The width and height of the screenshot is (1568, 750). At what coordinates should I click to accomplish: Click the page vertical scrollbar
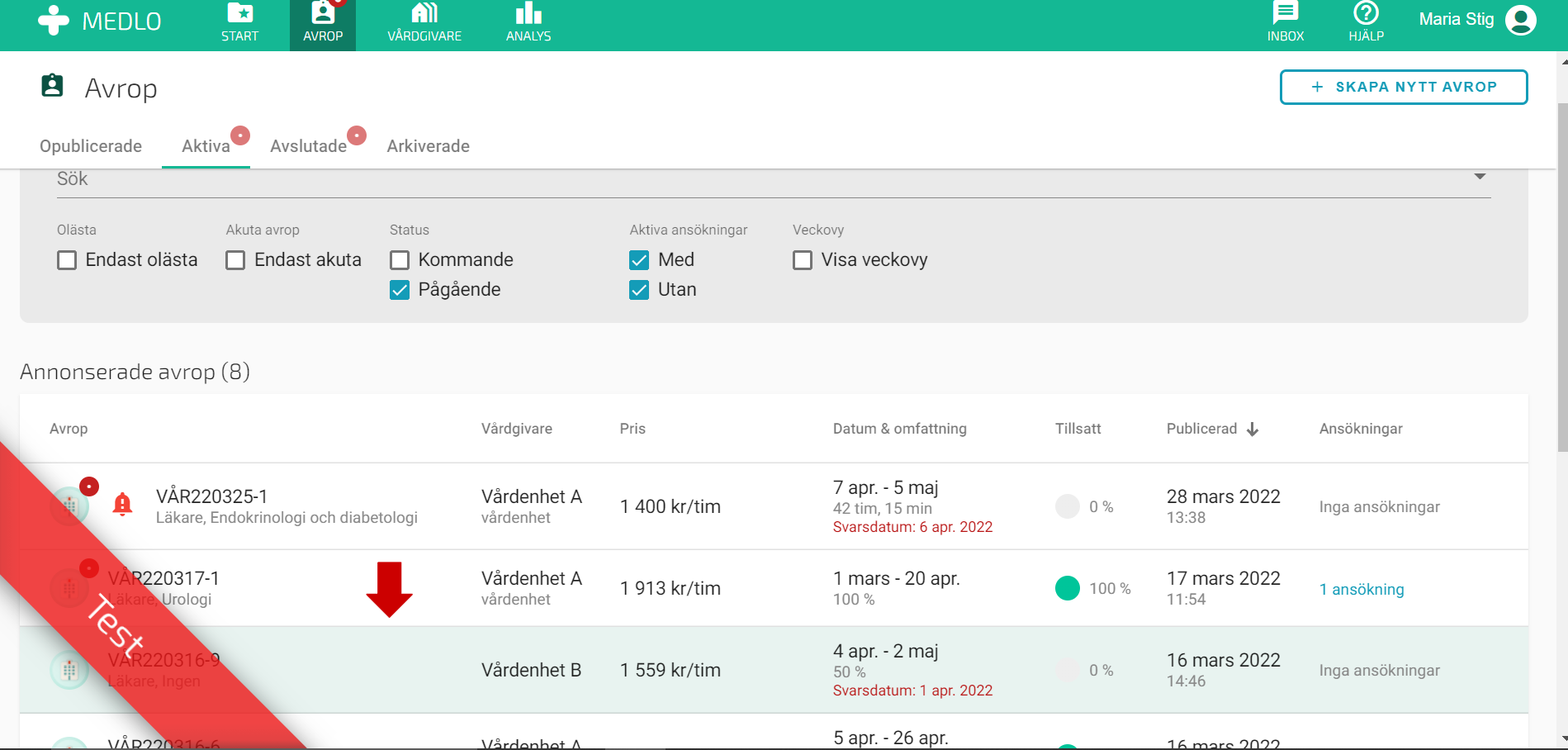[1562, 277]
